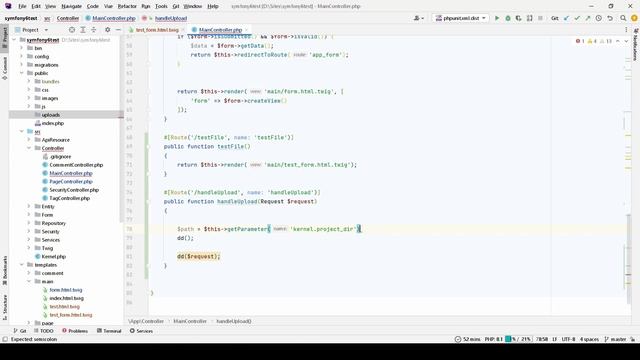Expand the Entity folder

[29, 207]
